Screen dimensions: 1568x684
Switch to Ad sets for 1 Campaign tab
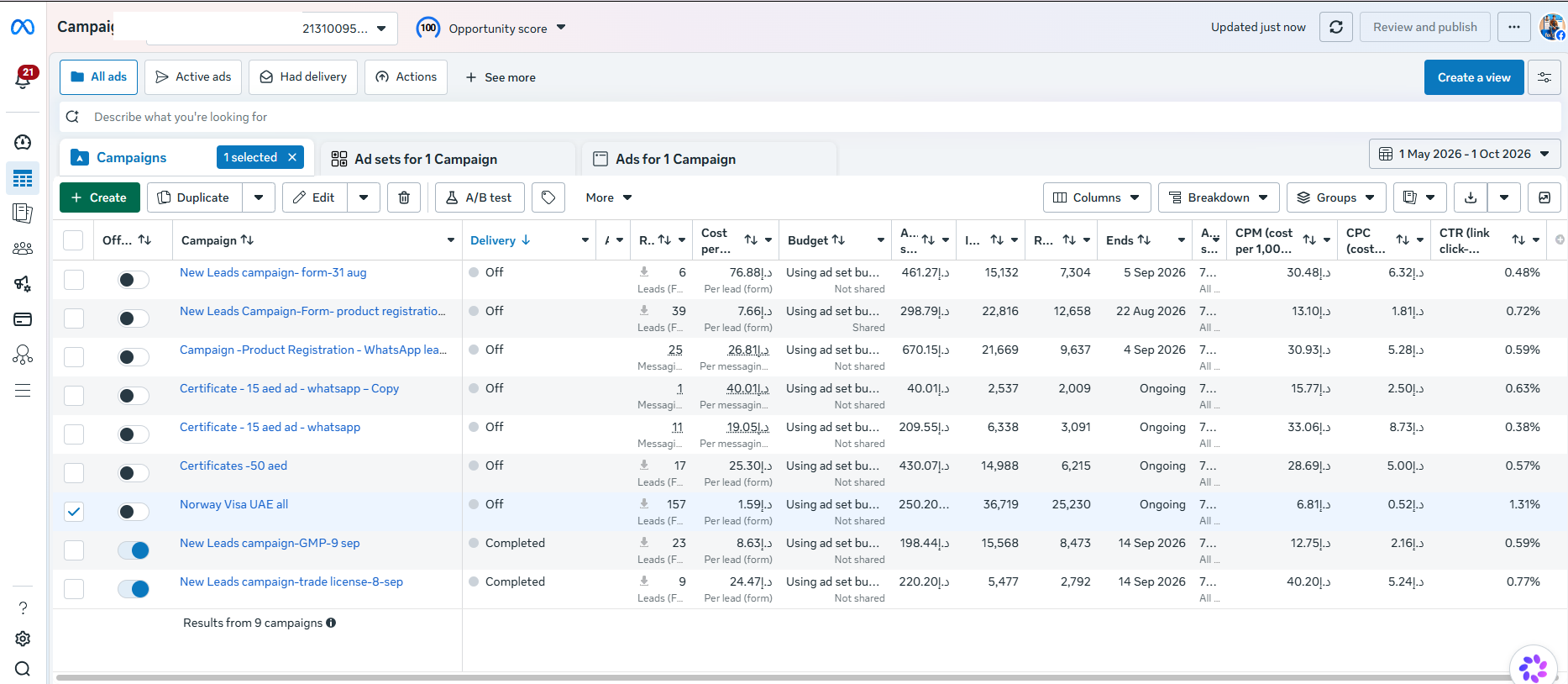(448, 159)
